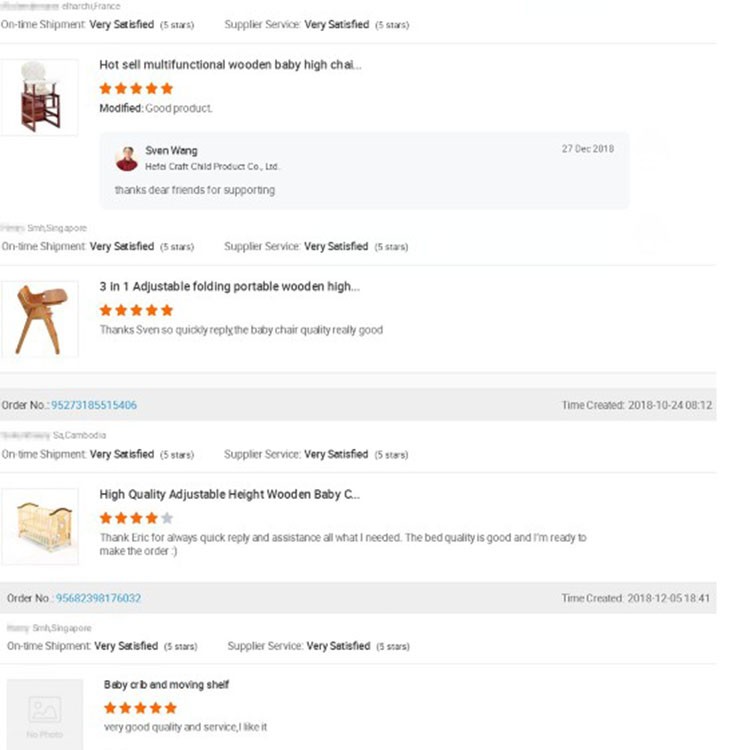750x750 pixels.
Task: Click the star rating under Baby crib and moving shelf
Action: click(x=141, y=708)
